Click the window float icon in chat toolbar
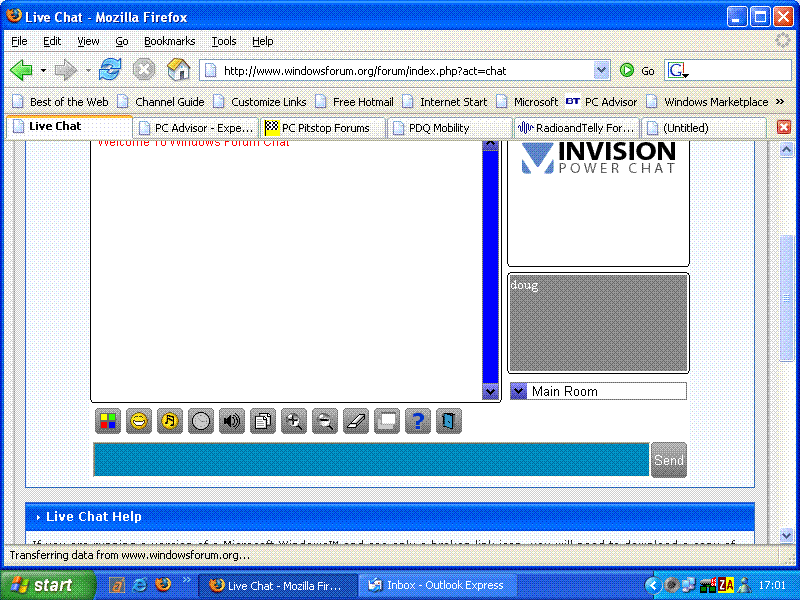 click(387, 421)
